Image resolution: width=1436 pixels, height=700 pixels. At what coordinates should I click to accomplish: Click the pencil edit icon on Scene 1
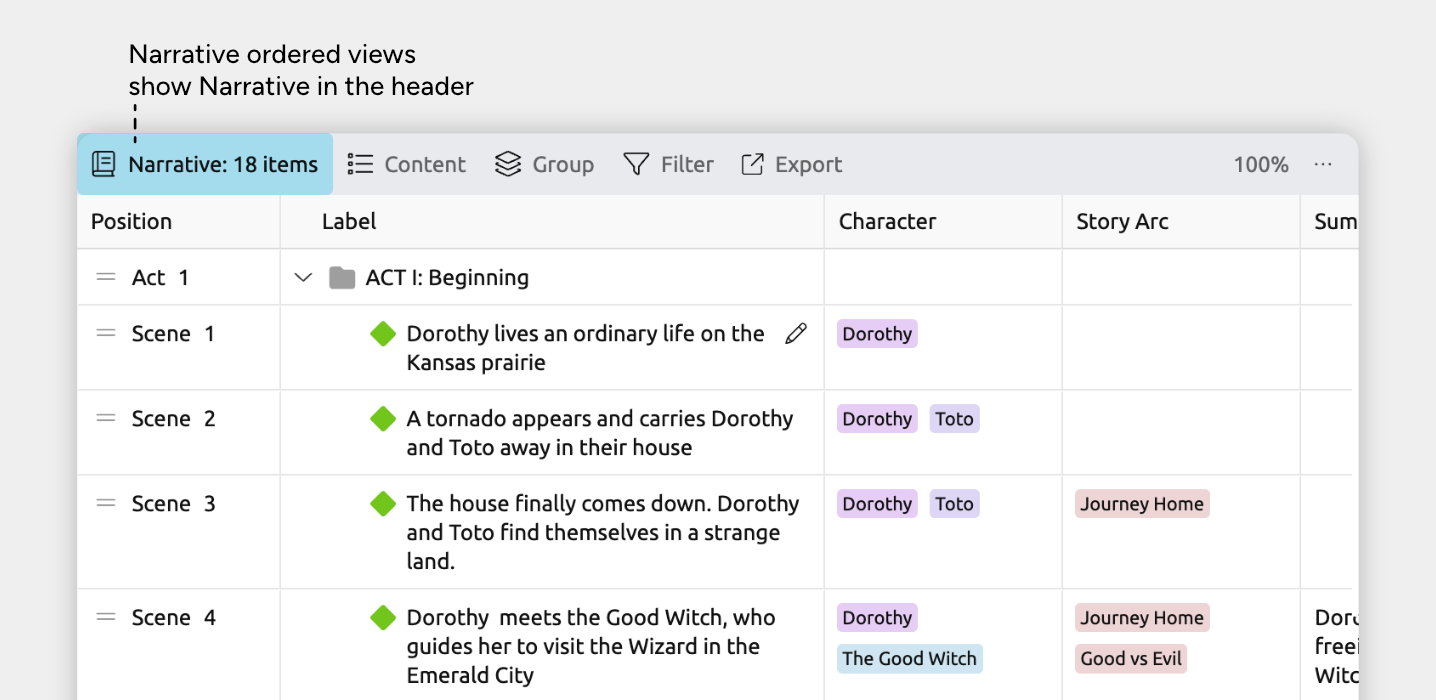point(796,334)
